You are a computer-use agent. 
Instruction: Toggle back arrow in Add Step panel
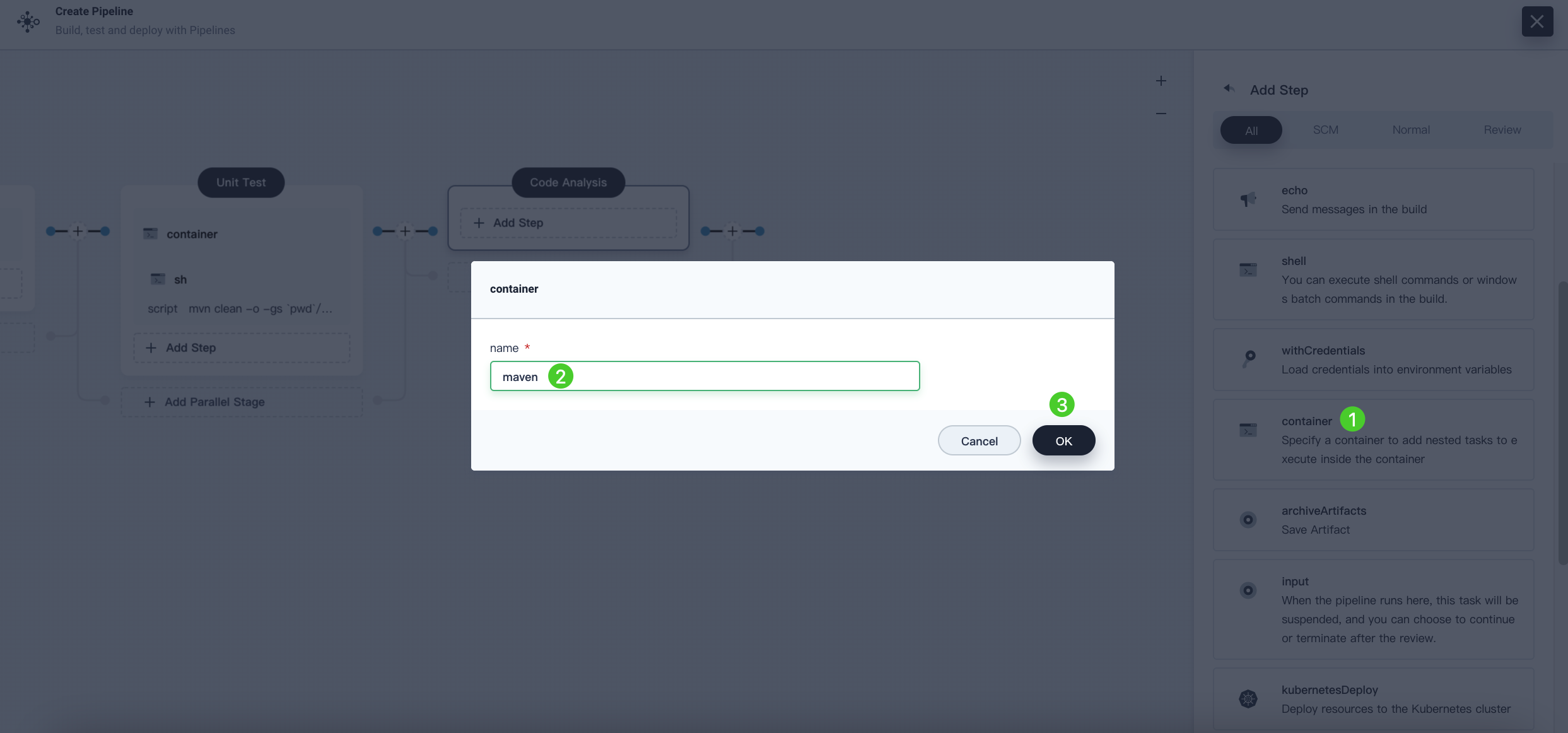(x=1228, y=89)
